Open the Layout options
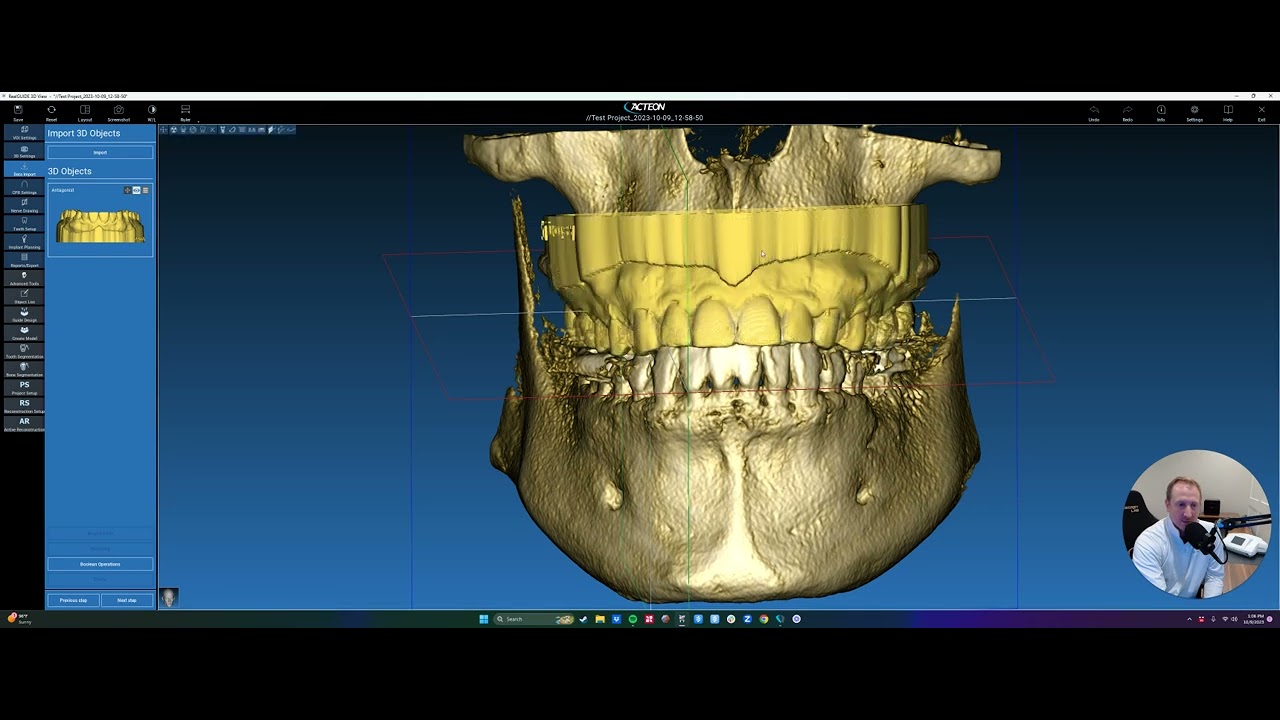Image resolution: width=1280 pixels, height=720 pixels. (85, 112)
